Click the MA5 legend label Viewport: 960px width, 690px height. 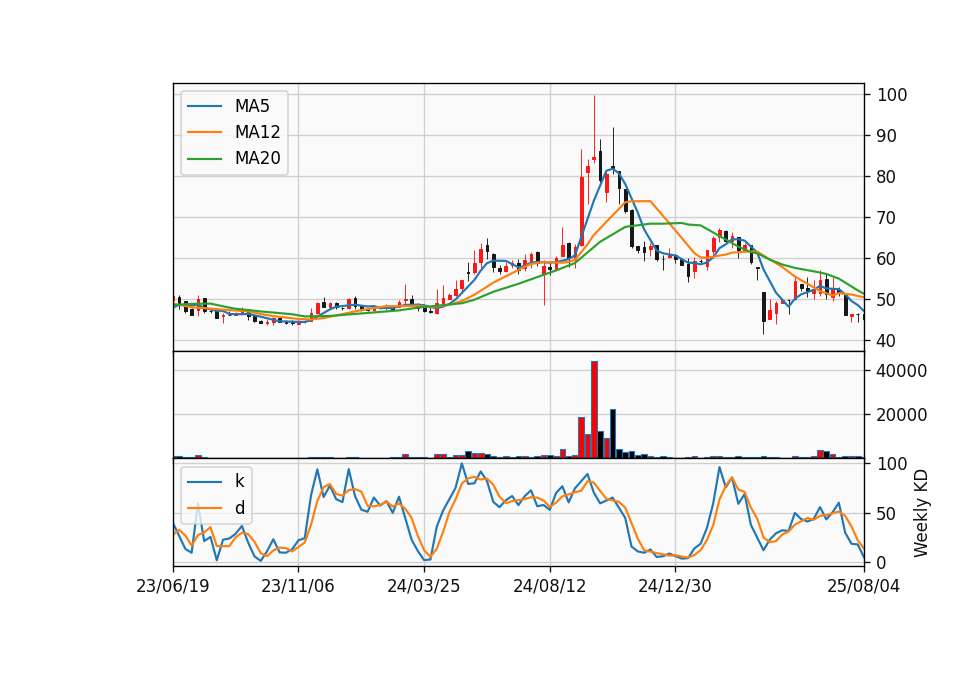252,106
